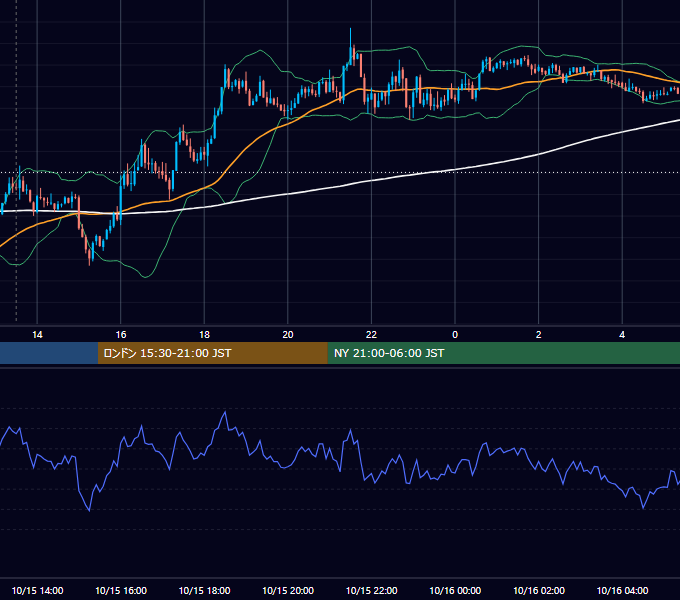
Task: Click the 10/15 20:00 date label
Action: 288,590
